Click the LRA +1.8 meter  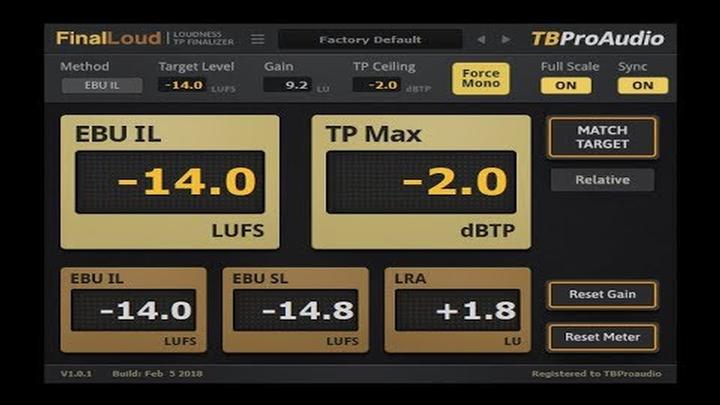458,310
